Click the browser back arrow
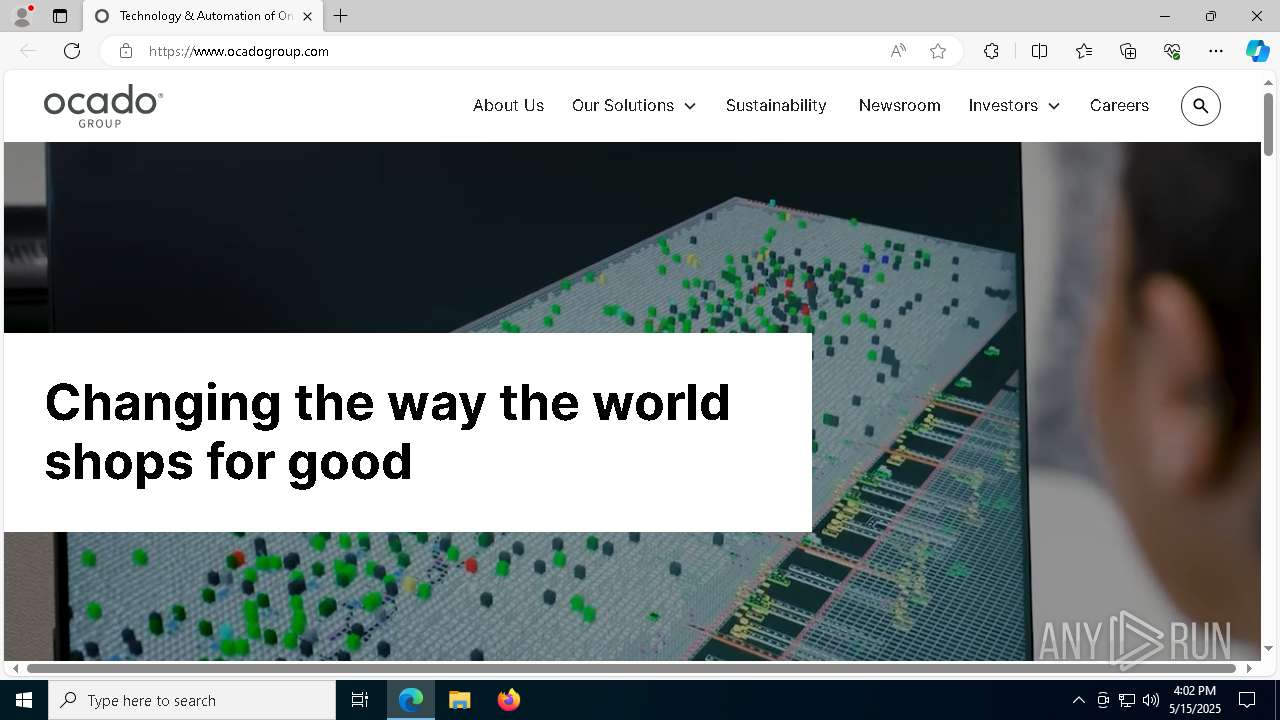Viewport: 1280px width, 720px height. coord(28,51)
